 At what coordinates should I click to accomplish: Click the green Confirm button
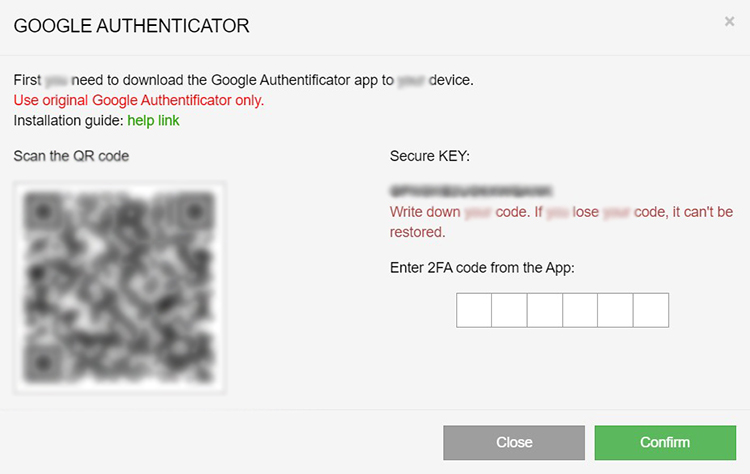click(x=665, y=442)
